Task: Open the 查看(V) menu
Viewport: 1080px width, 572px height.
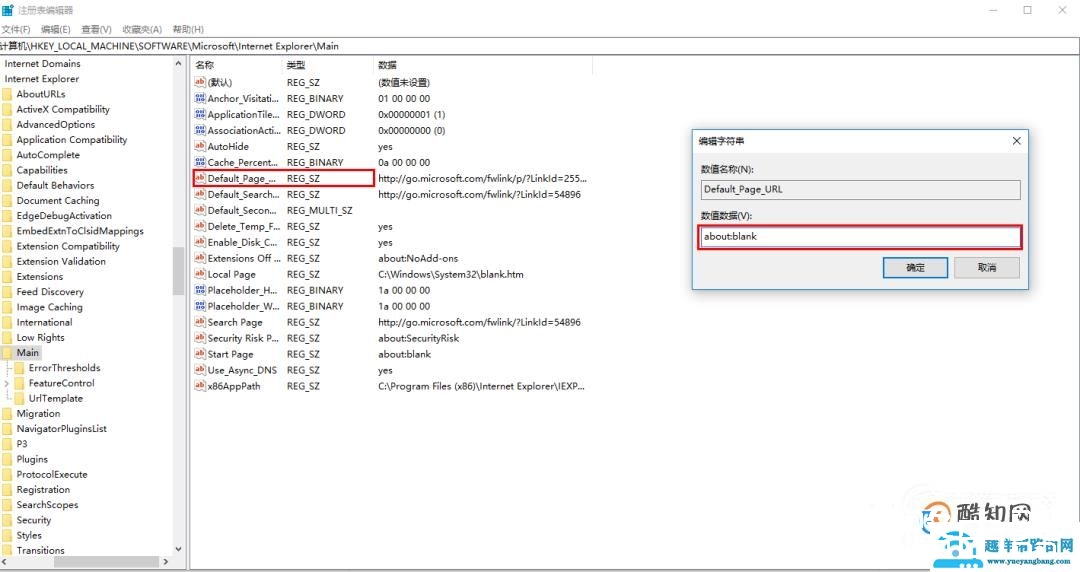Action: pyautogui.click(x=96, y=29)
